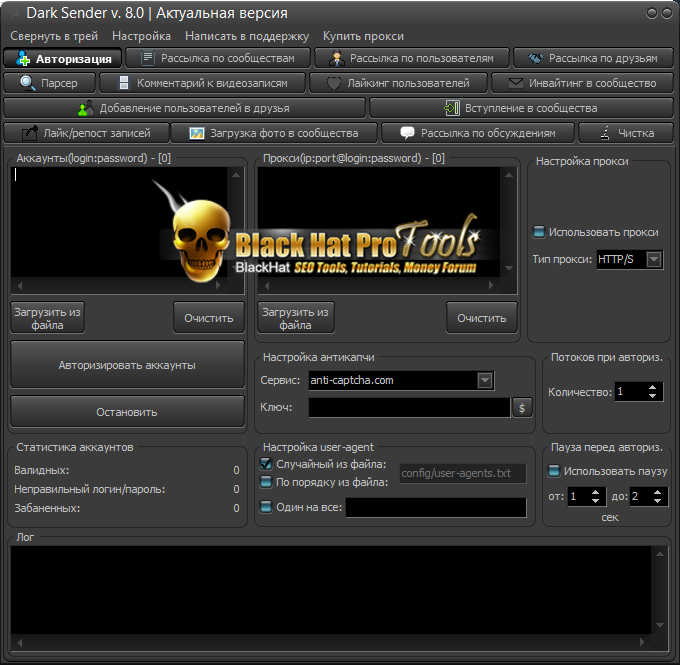Open Купить прокси menu item
The height and width of the screenshot is (665, 680).
coord(363,36)
